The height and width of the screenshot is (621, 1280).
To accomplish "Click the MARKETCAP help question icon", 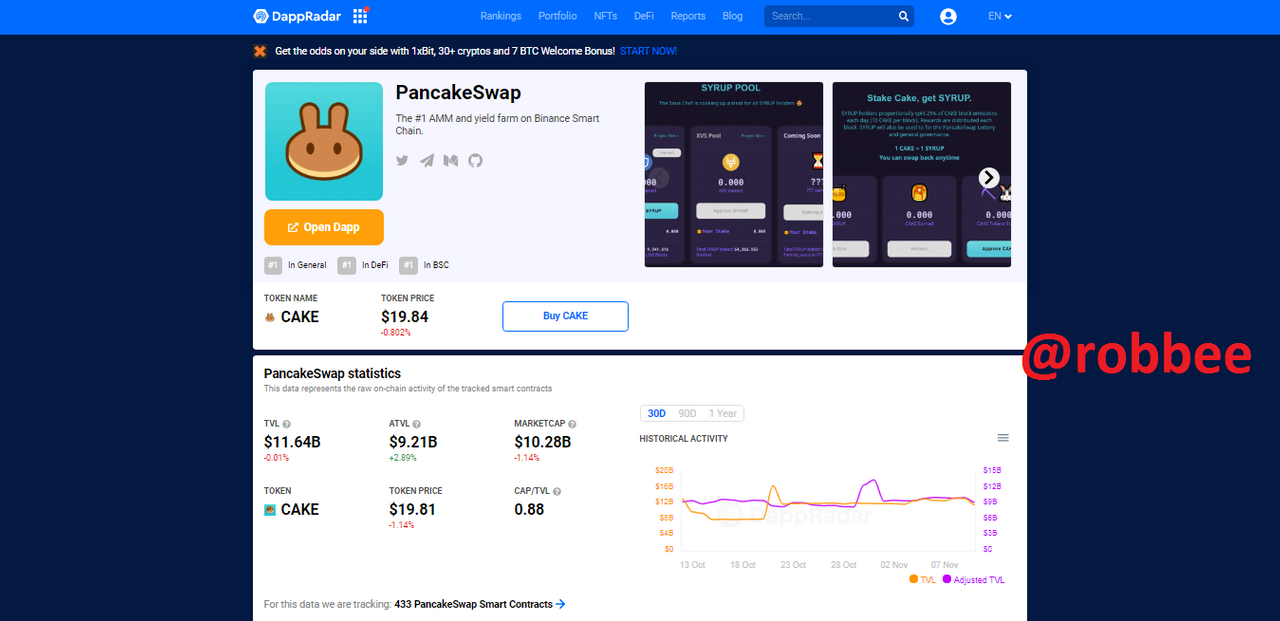I will pyautogui.click(x=572, y=424).
